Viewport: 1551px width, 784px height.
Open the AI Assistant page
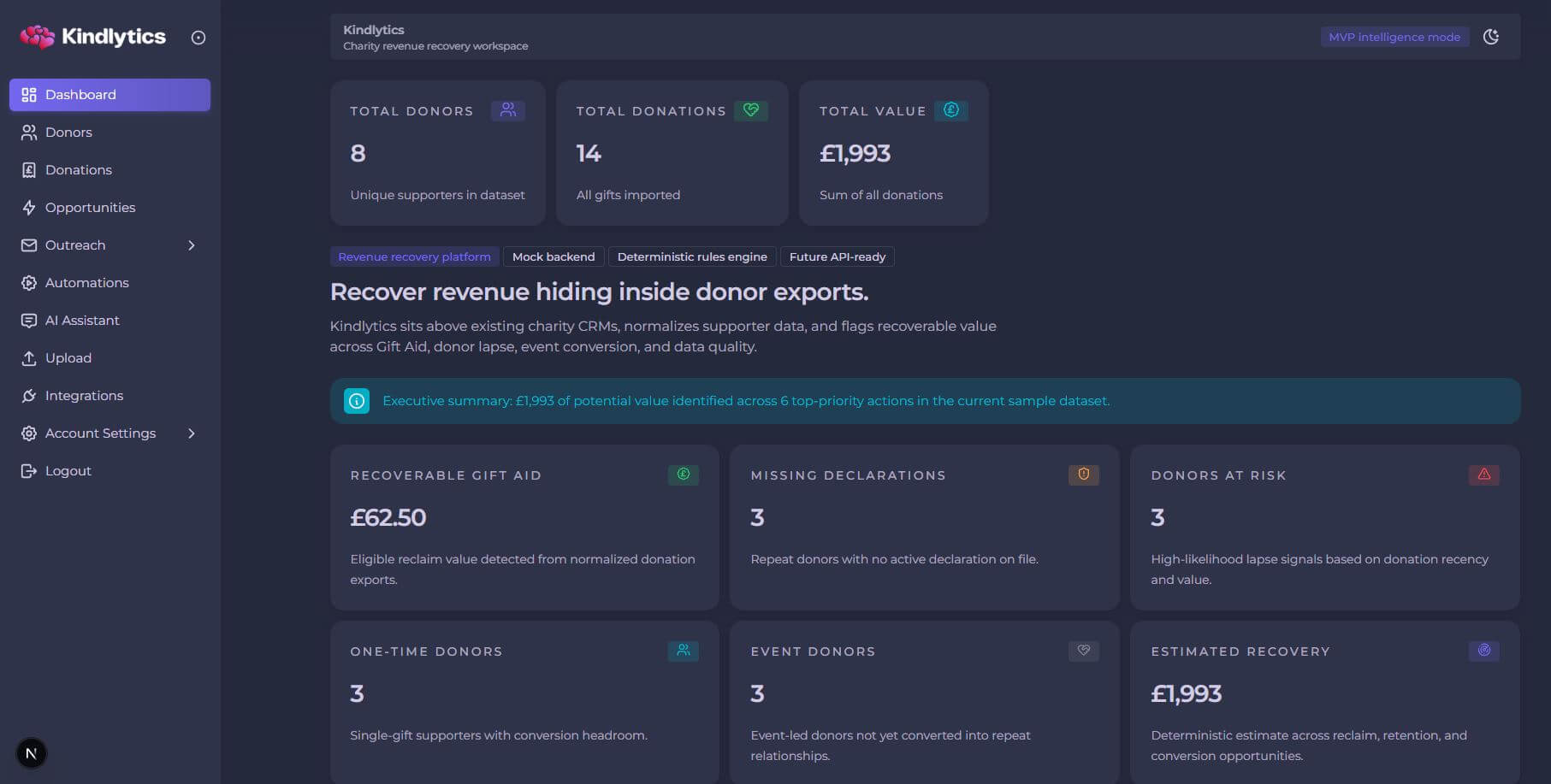click(110, 321)
